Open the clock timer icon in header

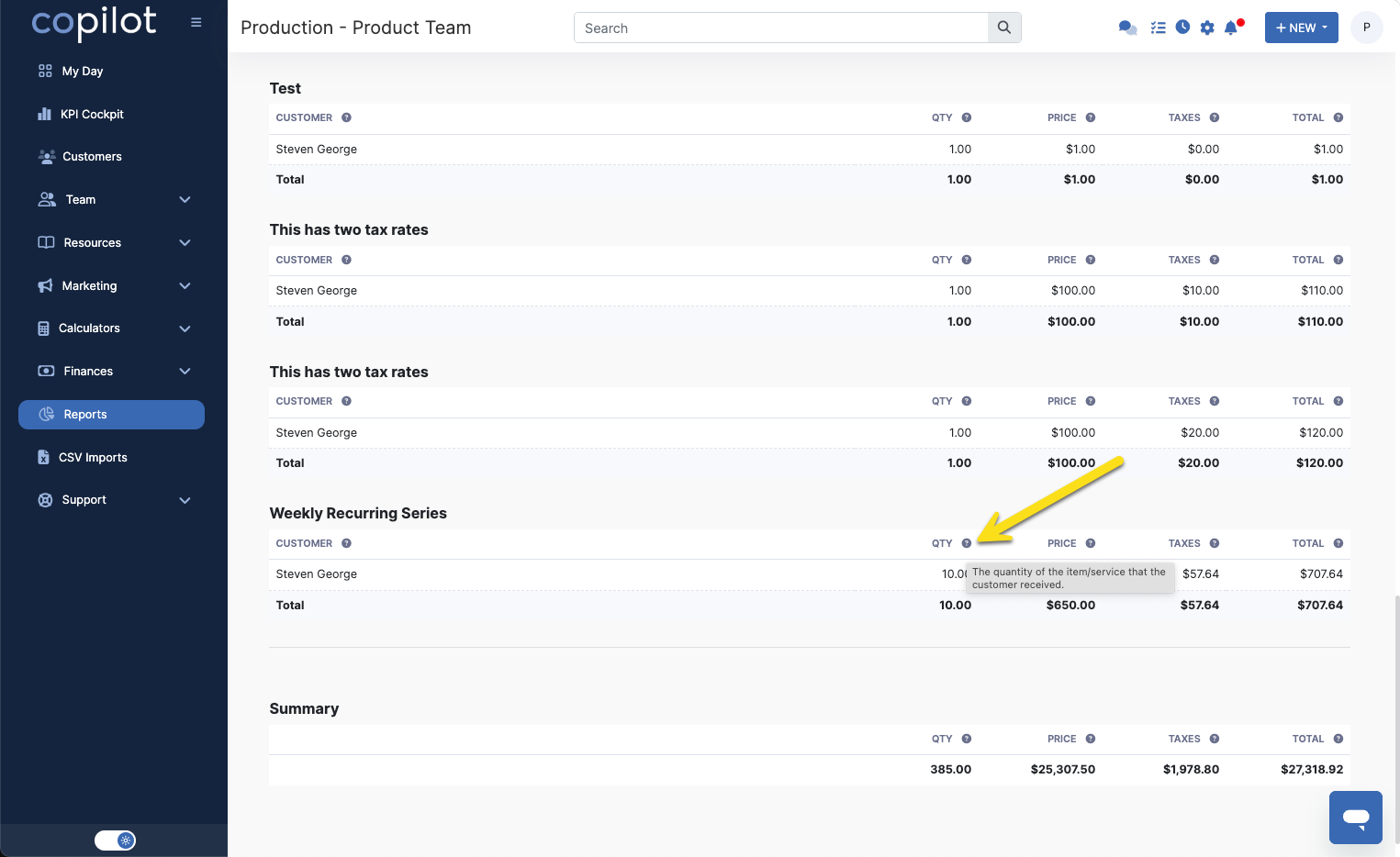coord(1182,28)
